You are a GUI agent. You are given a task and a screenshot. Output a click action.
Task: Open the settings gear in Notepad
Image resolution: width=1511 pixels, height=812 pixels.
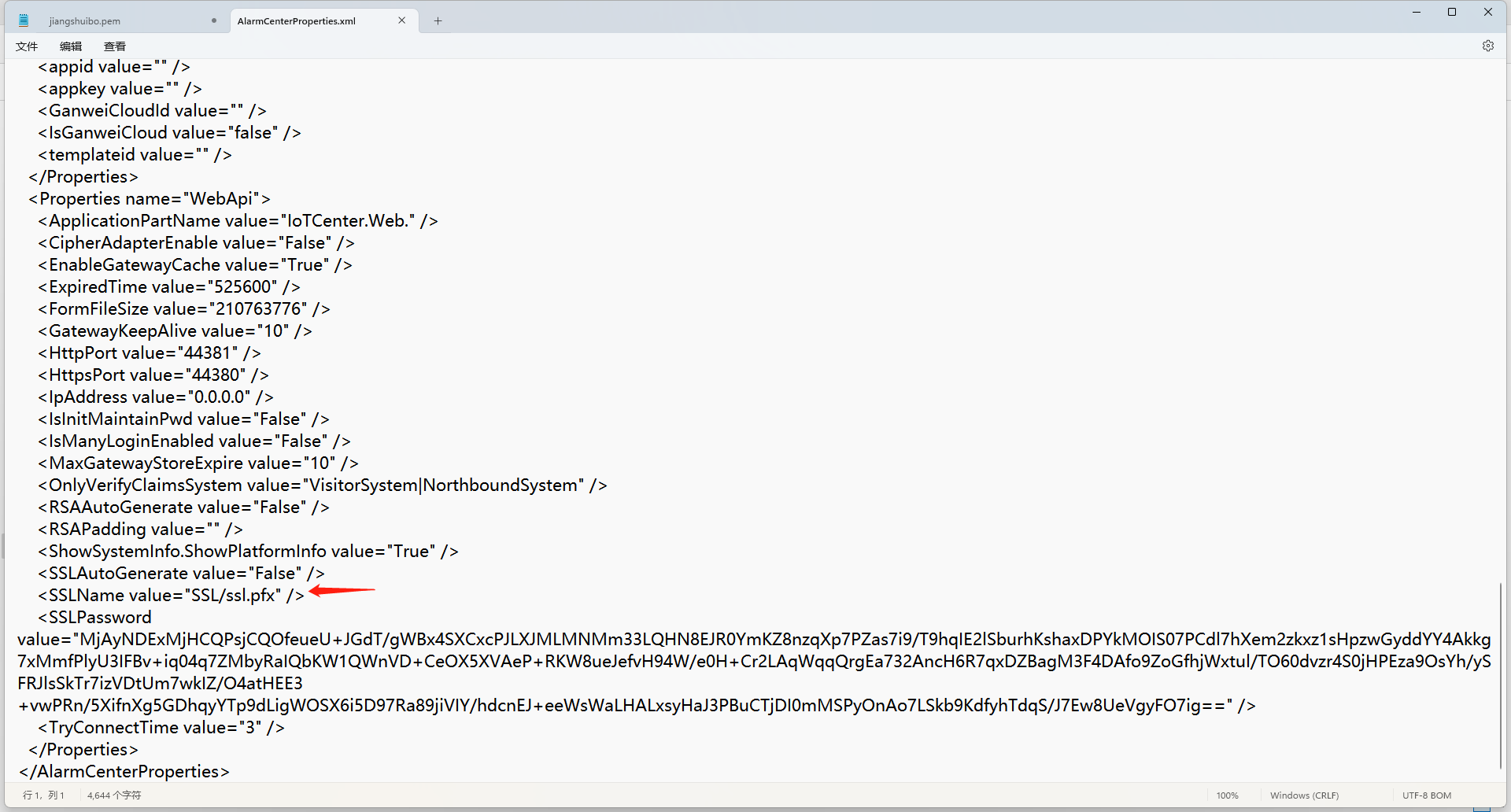pos(1487,46)
